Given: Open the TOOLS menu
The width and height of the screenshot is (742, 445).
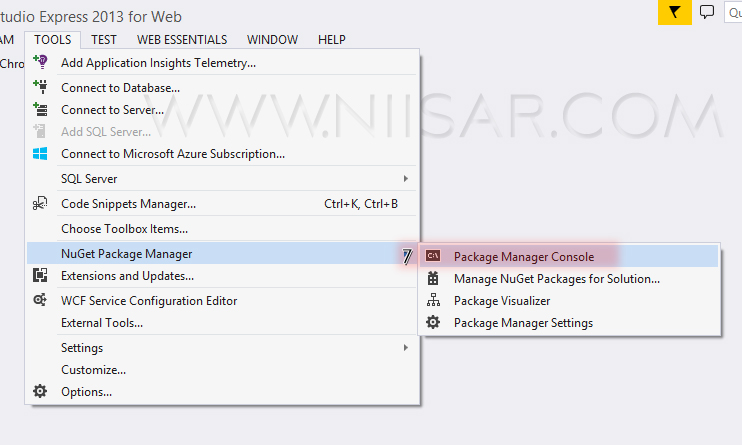Looking at the screenshot, I should [x=53, y=40].
